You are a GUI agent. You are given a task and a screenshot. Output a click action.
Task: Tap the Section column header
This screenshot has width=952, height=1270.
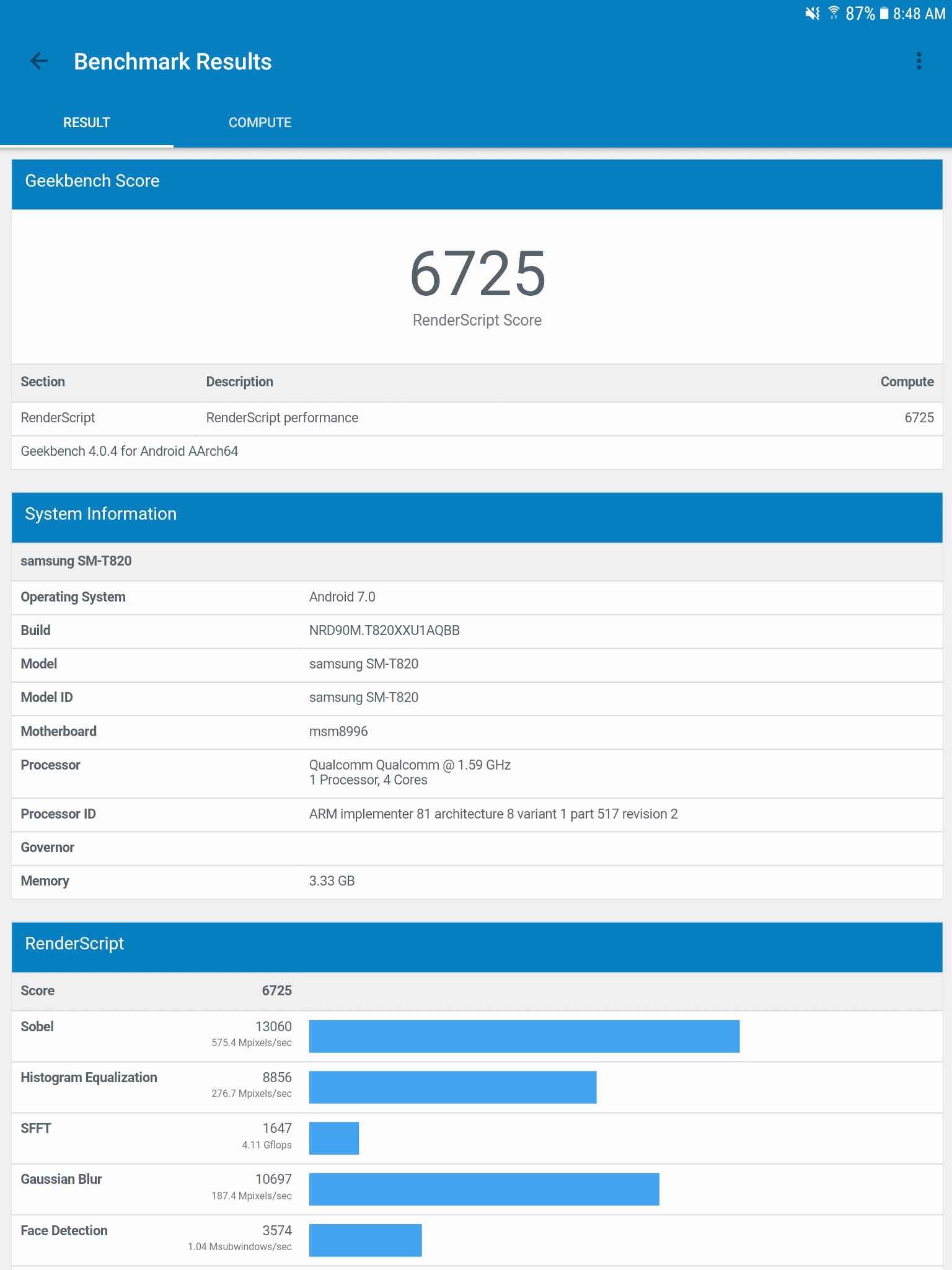click(43, 382)
